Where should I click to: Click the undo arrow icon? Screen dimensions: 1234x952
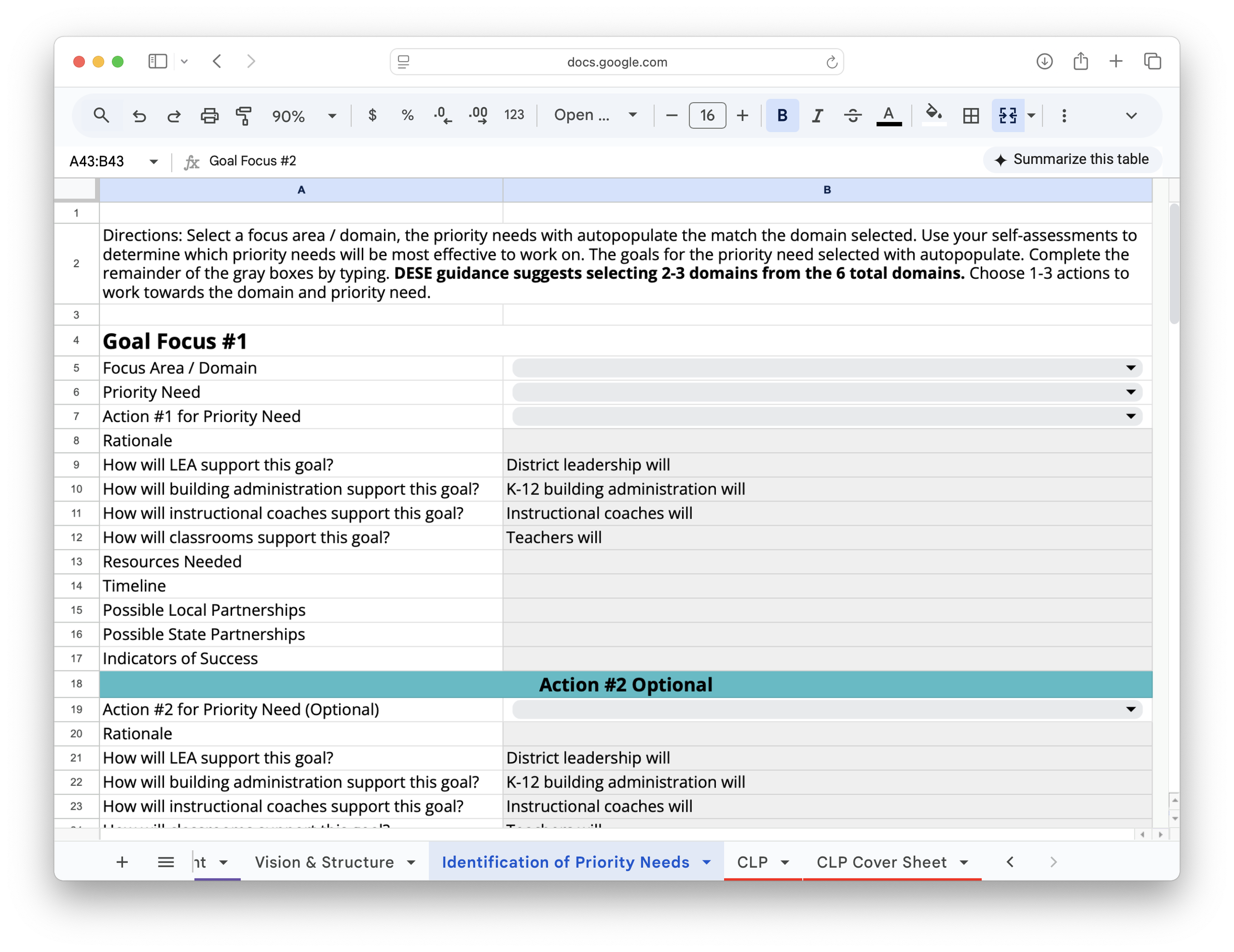[x=139, y=116]
